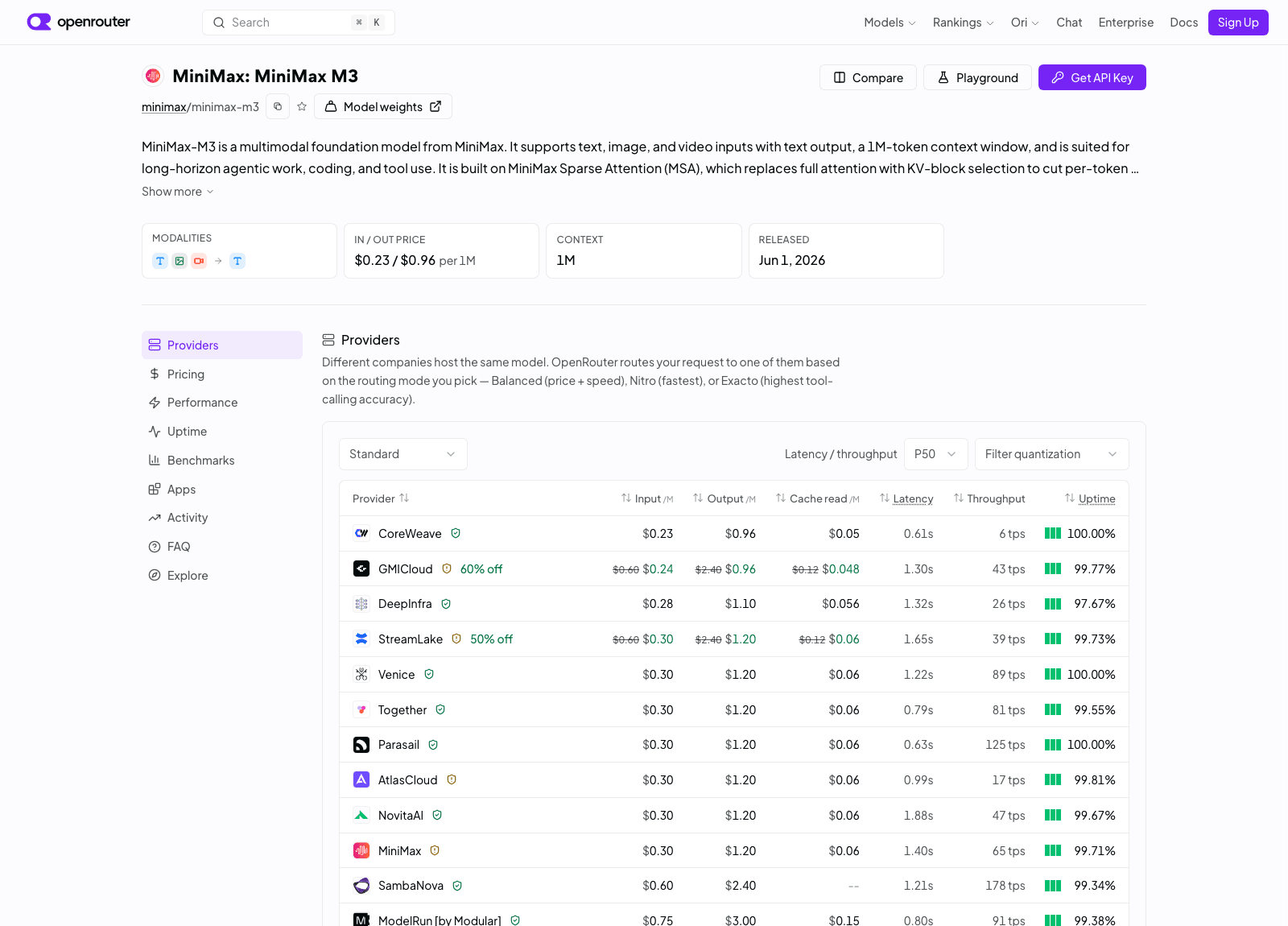Click the video input modality icon

(x=199, y=261)
